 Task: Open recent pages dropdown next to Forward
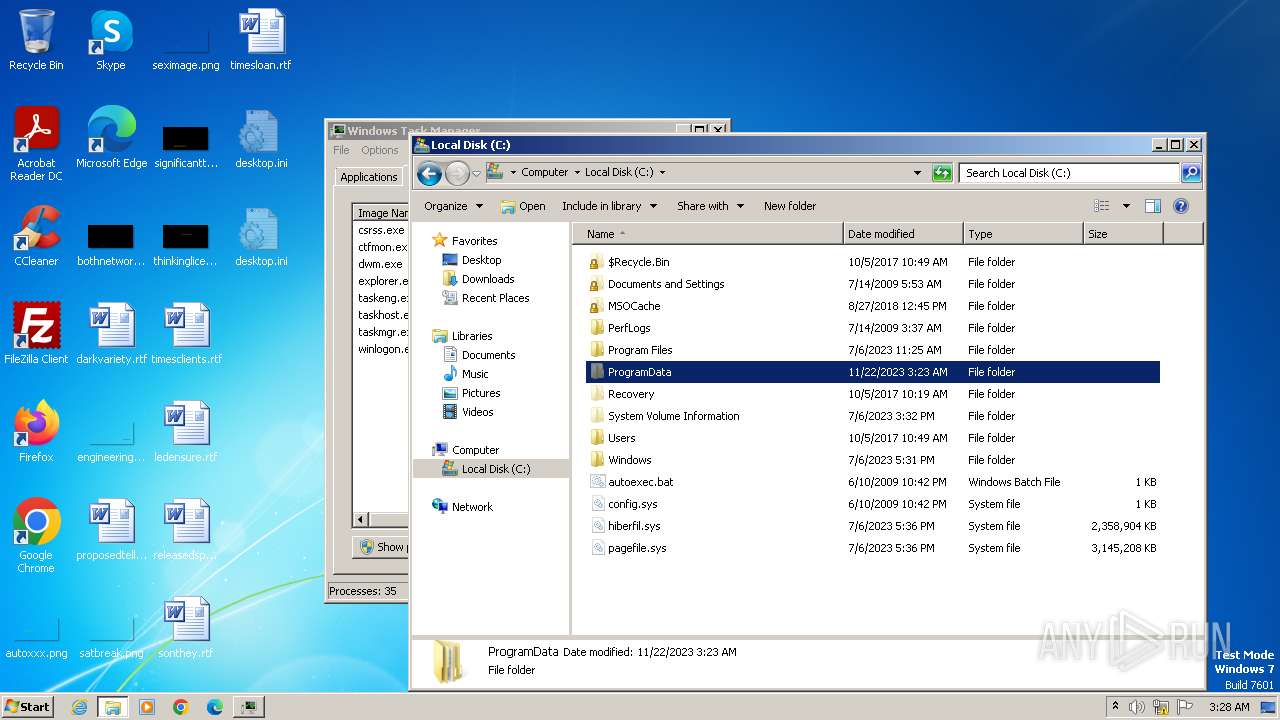point(476,173)
